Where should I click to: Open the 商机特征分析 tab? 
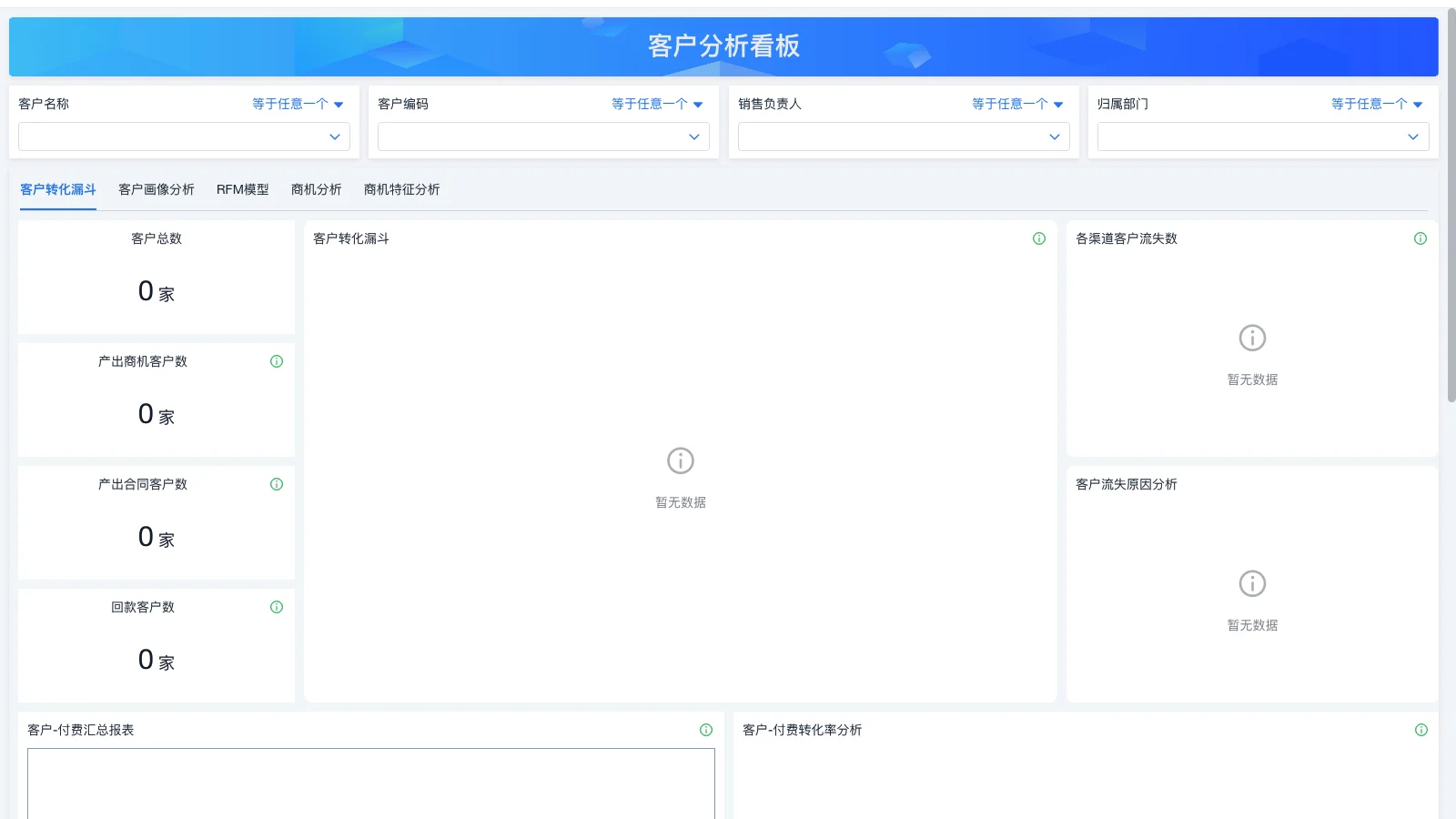click(402, 189)
